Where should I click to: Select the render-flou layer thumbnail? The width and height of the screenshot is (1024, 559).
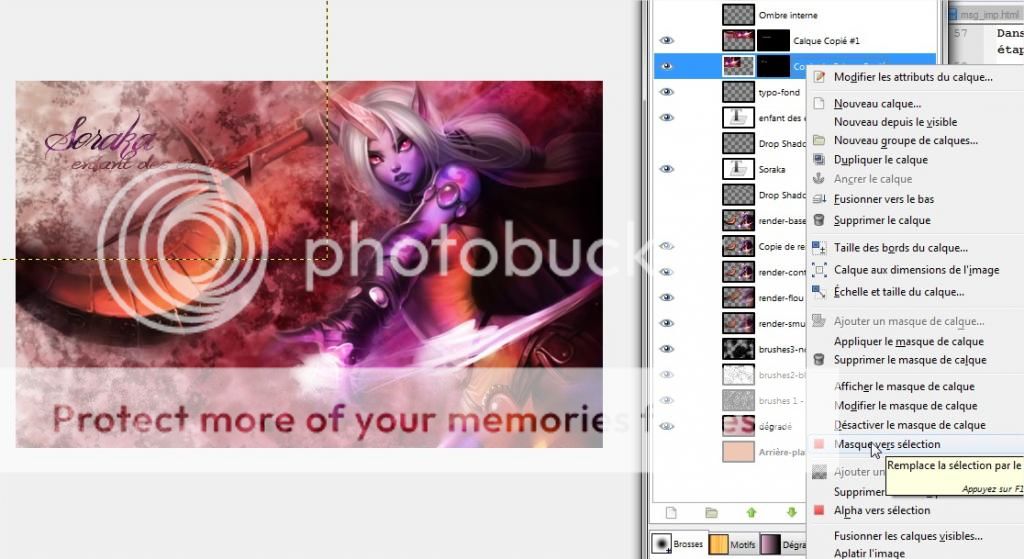click(738, 298)
